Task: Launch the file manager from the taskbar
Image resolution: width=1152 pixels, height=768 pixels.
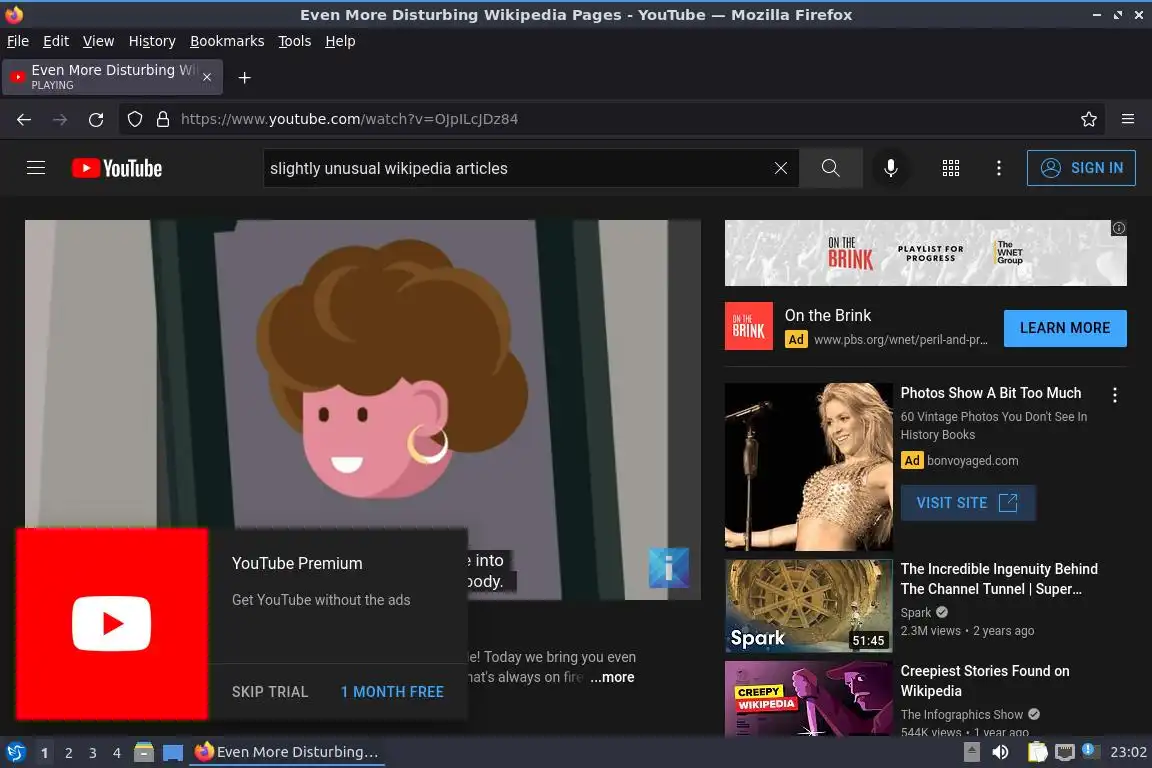Action: pyautogui.click(x=144, y=752)
